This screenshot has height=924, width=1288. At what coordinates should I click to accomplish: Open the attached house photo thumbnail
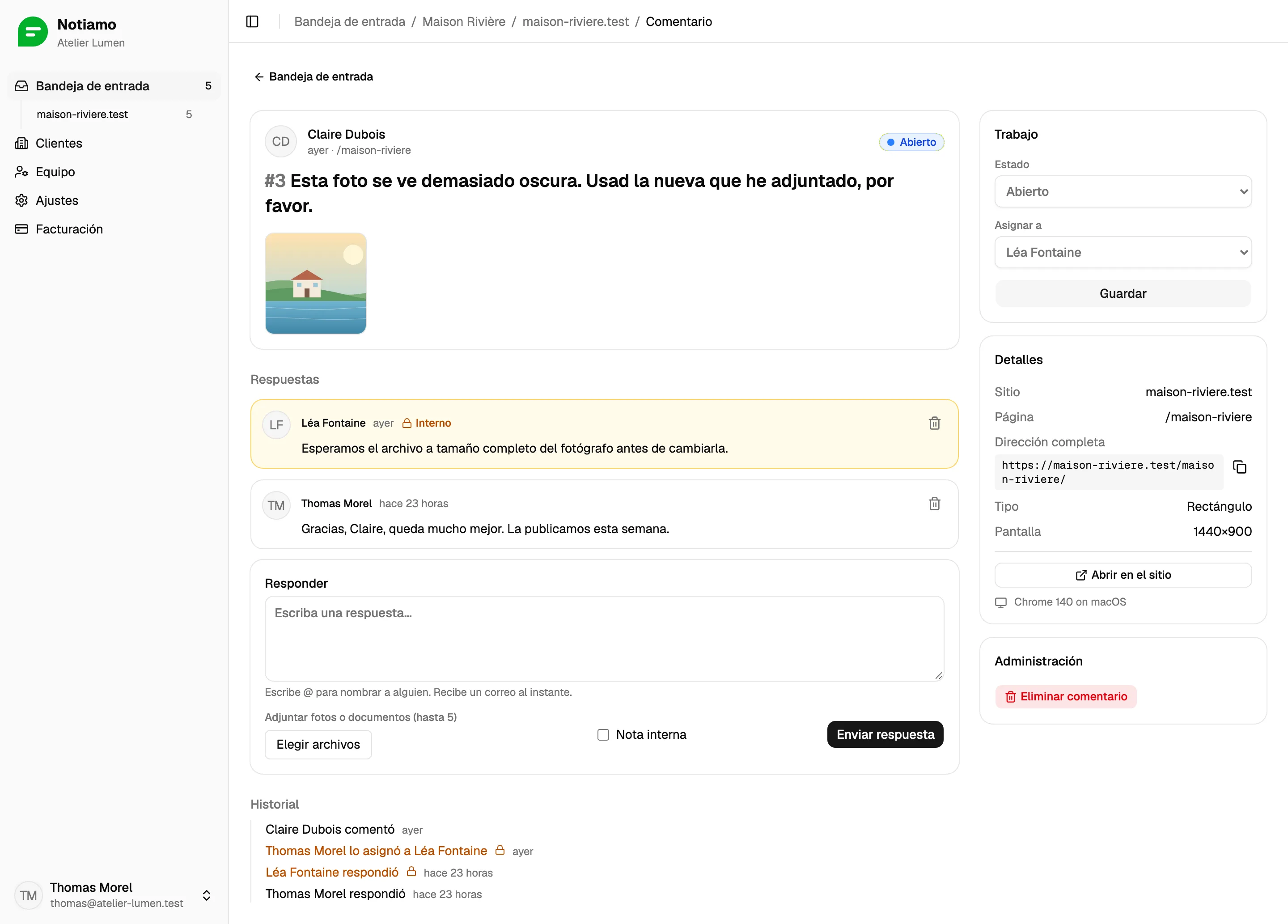(315, 284)
